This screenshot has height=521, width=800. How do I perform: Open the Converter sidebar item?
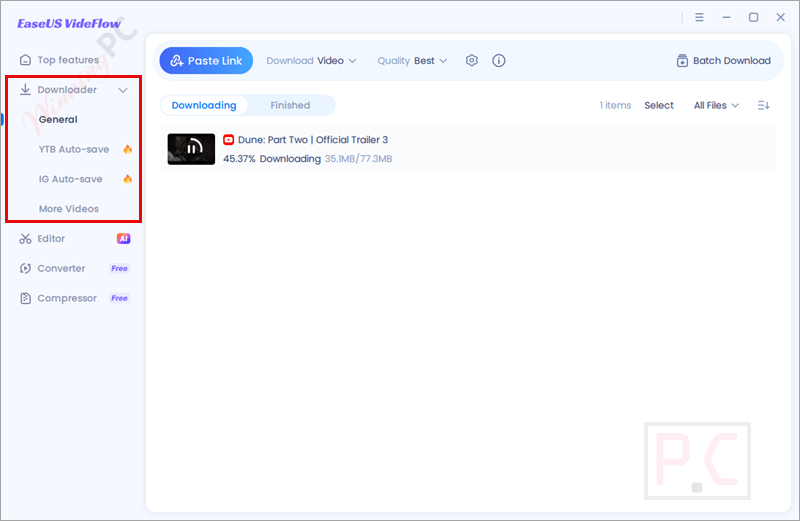(x=61, y=268)
